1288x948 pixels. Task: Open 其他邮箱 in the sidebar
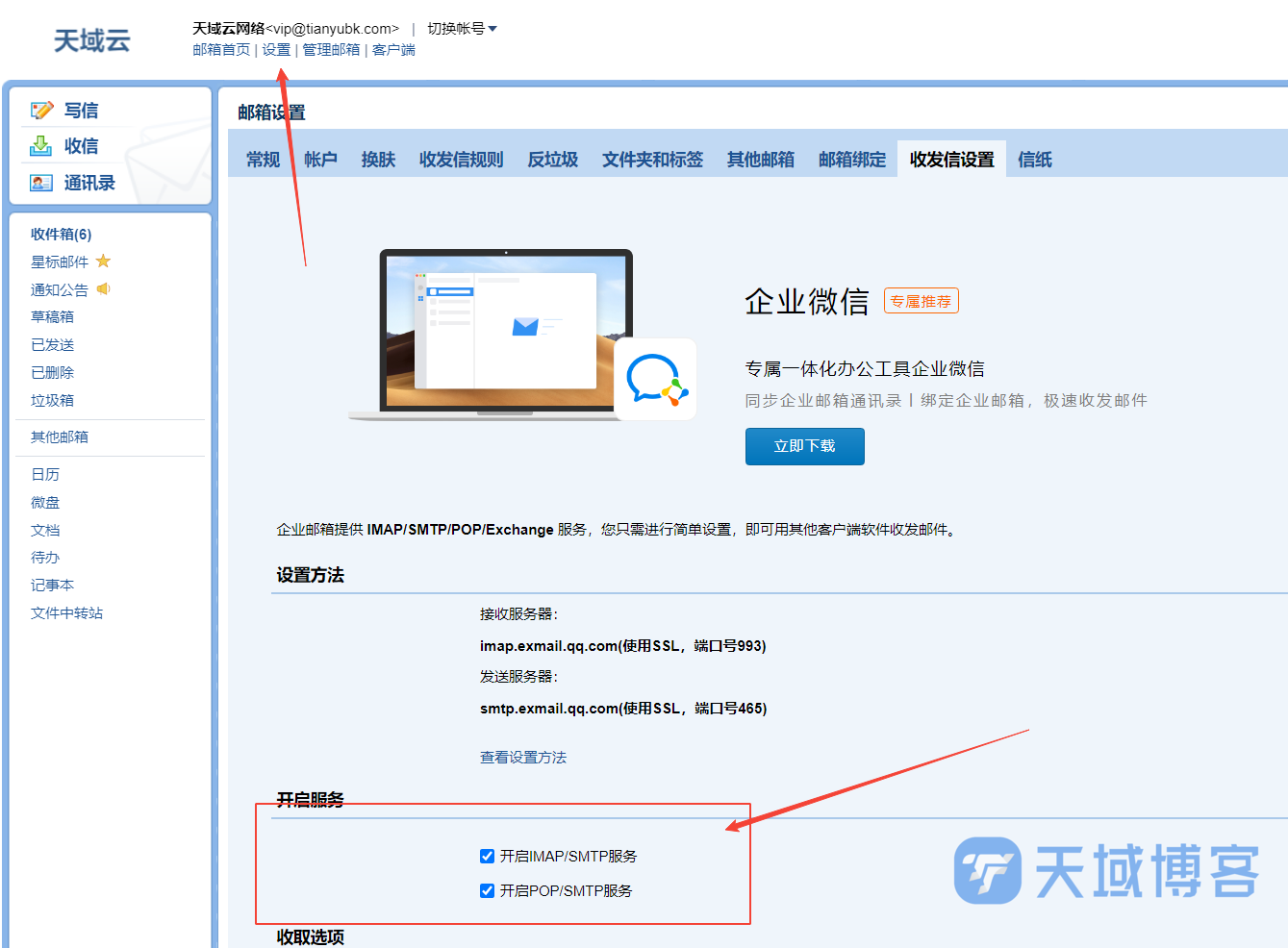(60, 437)
